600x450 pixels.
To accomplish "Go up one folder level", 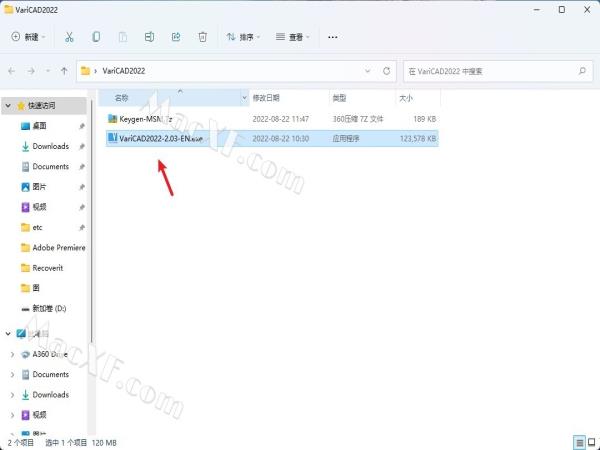I will 64,71.
